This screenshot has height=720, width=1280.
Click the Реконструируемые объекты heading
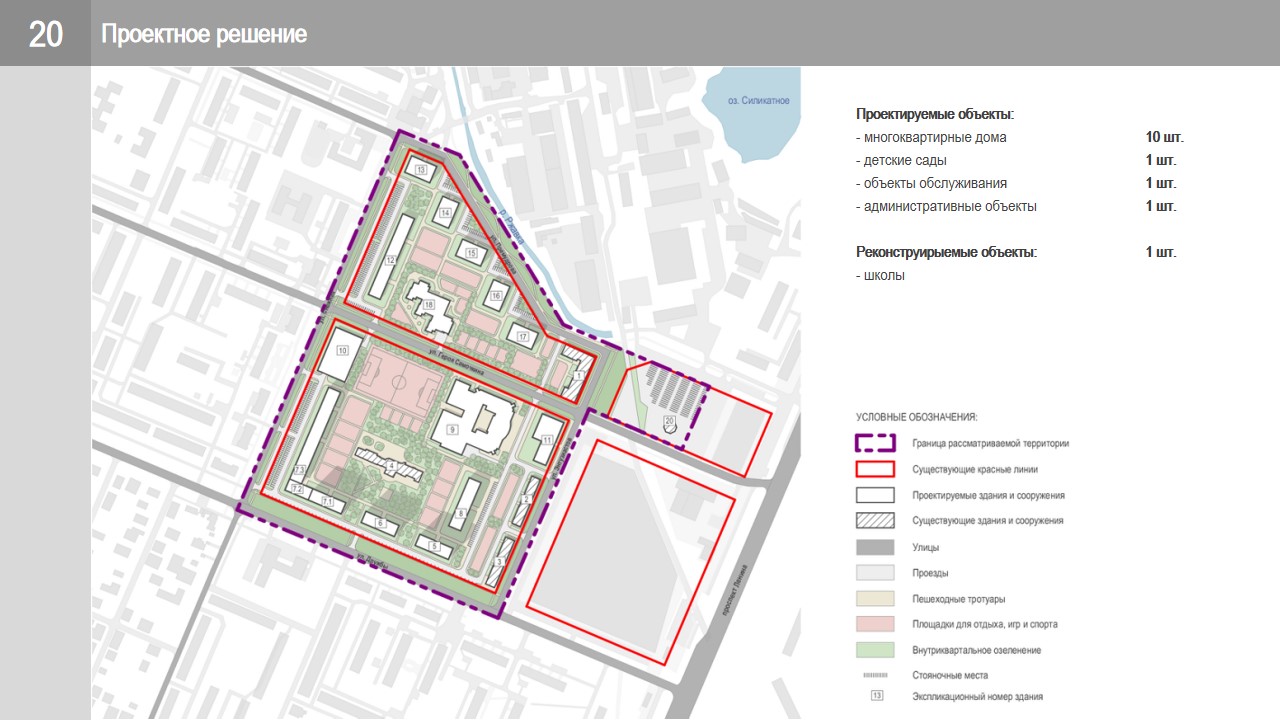(x=946, y=252)
